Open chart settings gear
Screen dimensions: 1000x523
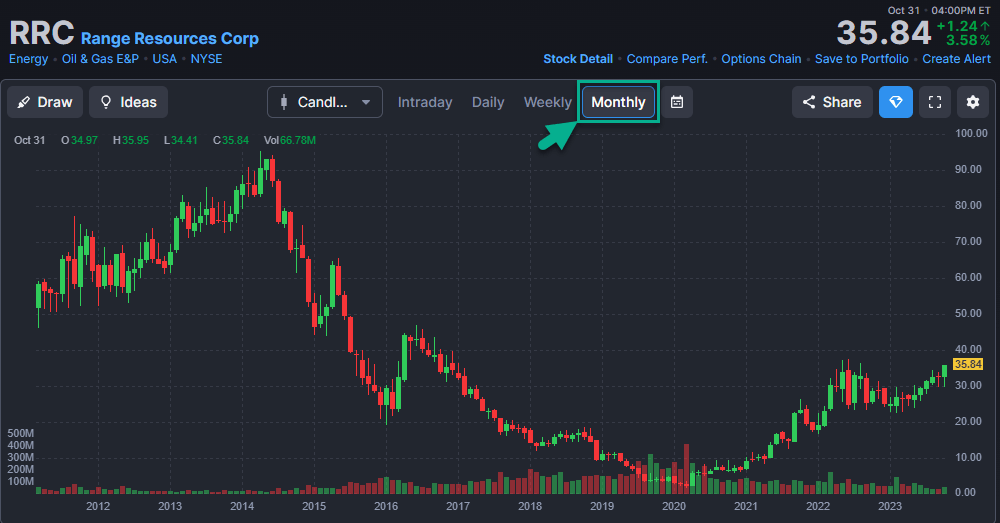973,102
